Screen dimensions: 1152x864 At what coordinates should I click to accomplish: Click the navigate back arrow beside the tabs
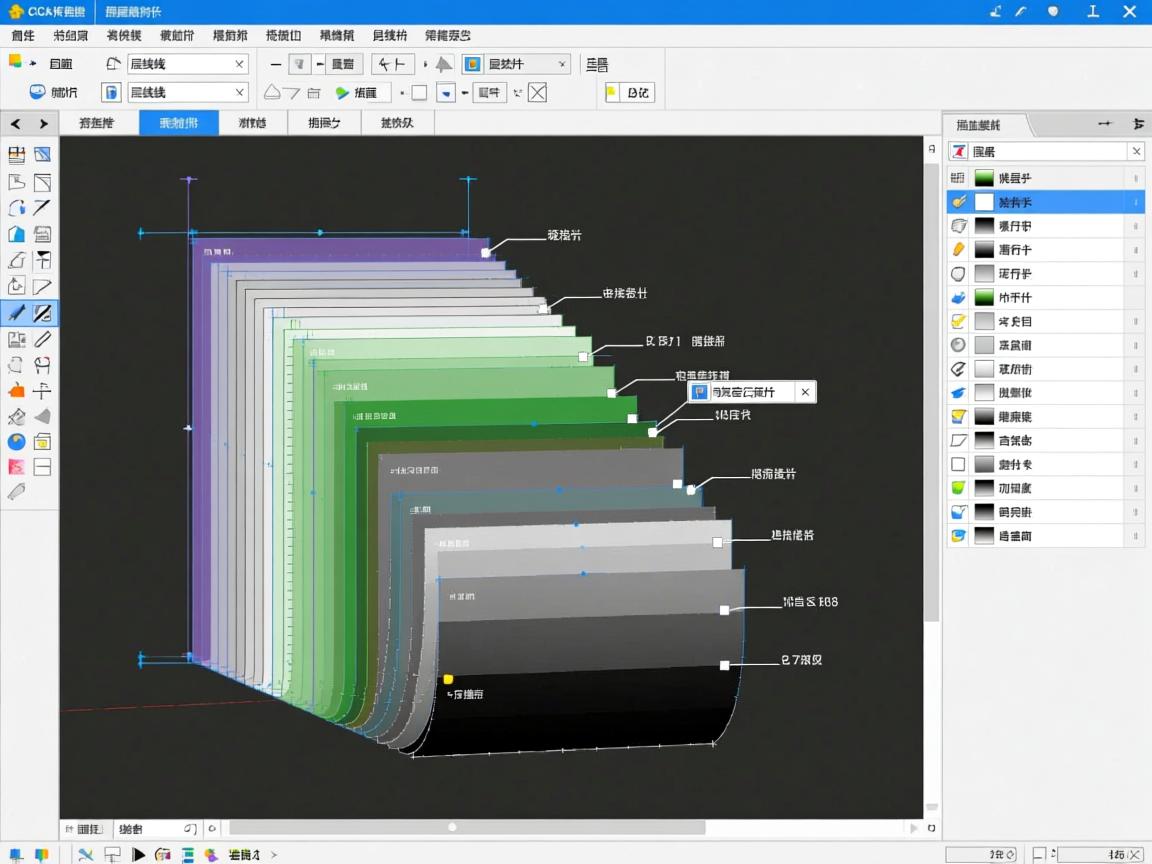pyautogui.click(x=16, y=124)
